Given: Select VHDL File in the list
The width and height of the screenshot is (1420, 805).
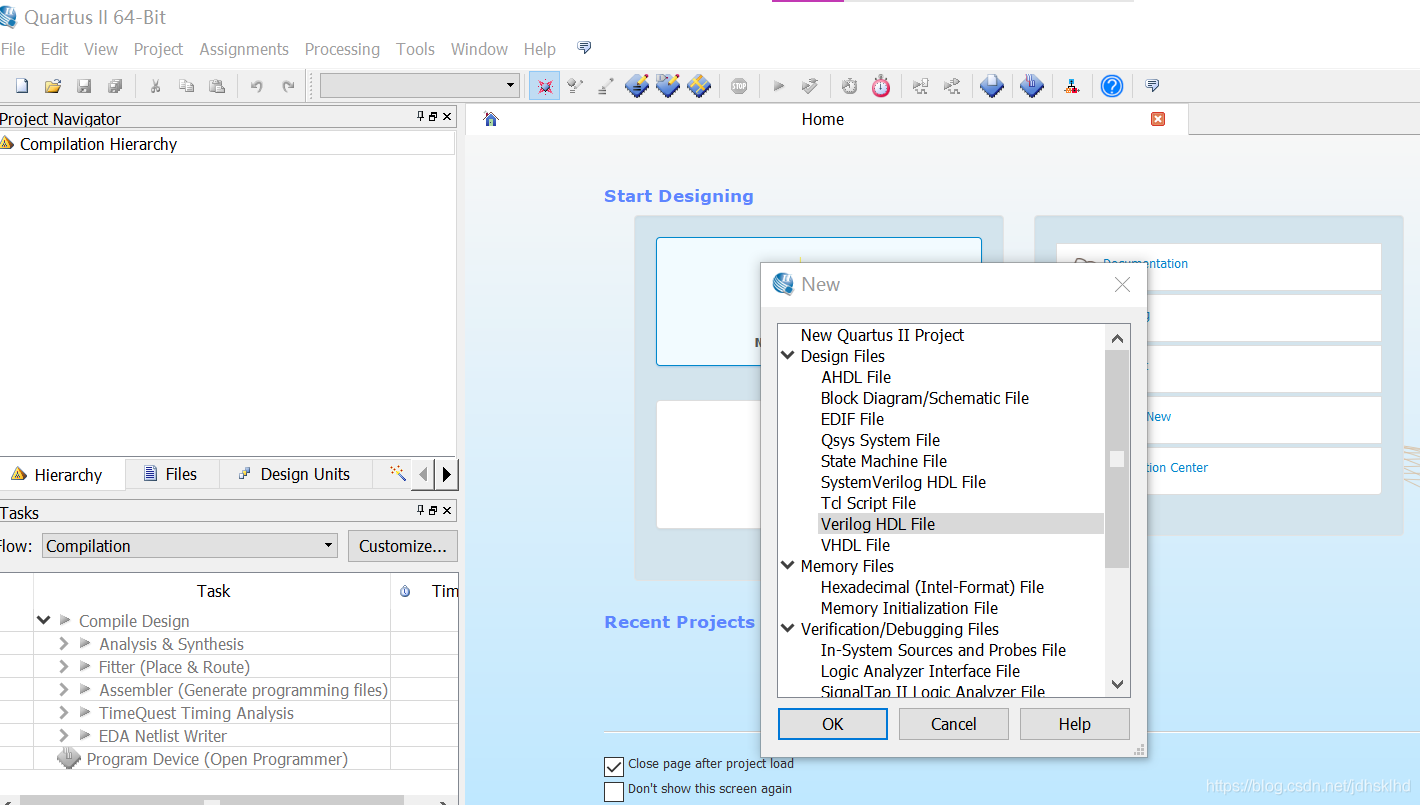Looking at the screenshot, I should point(855,545).
